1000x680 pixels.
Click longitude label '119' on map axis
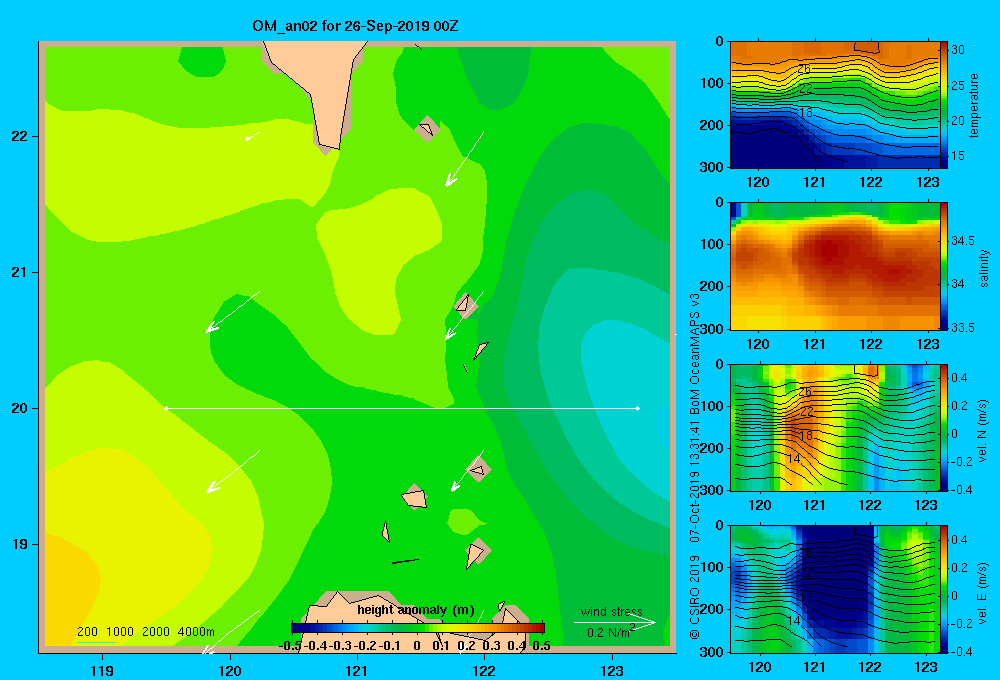click(x=102, y=671)
